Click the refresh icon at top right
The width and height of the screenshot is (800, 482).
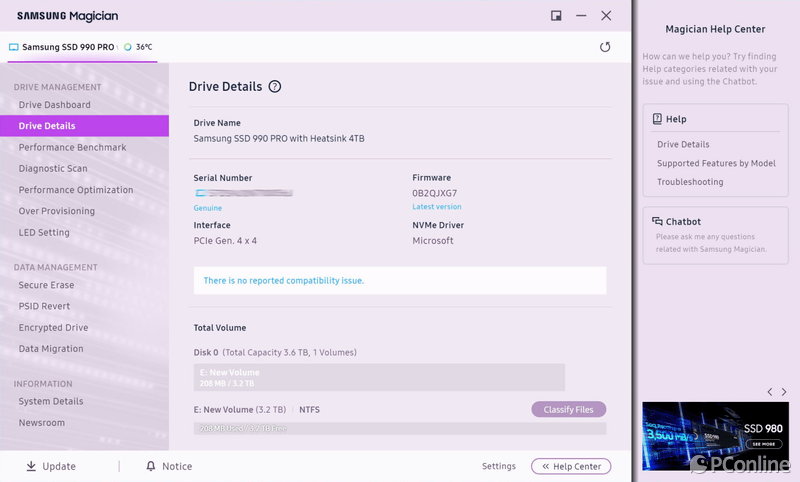[605, 47]
